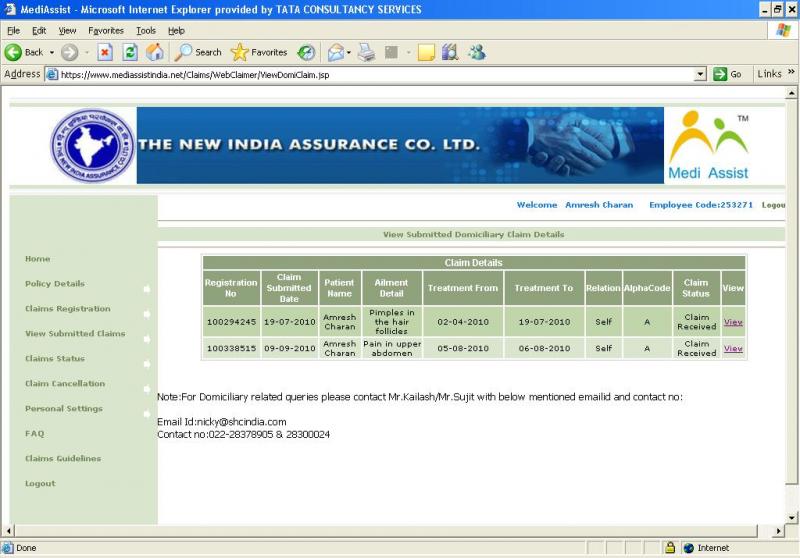Click in the Address URL field

tap(377, 74)
